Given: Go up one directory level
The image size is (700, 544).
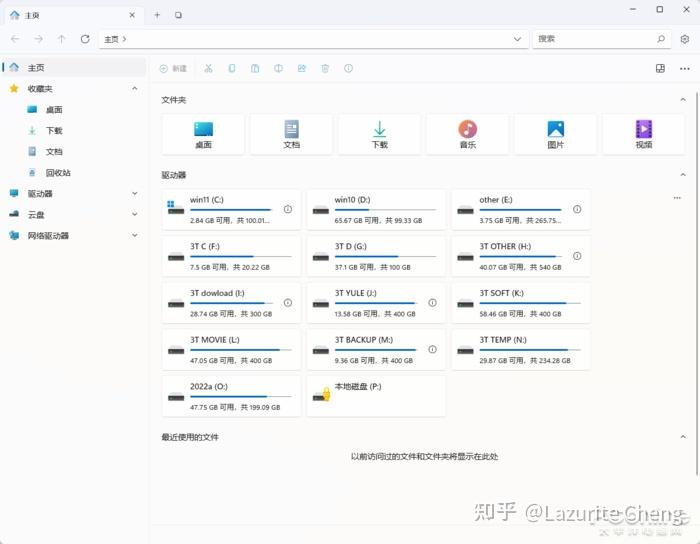Looking at the screenshot, I should [x=62, y=39].
